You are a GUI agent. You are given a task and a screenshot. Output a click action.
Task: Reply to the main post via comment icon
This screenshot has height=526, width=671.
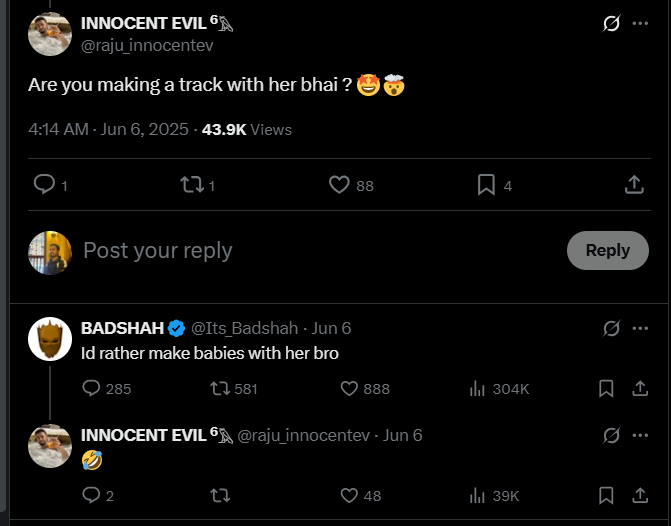pos(44,185)
